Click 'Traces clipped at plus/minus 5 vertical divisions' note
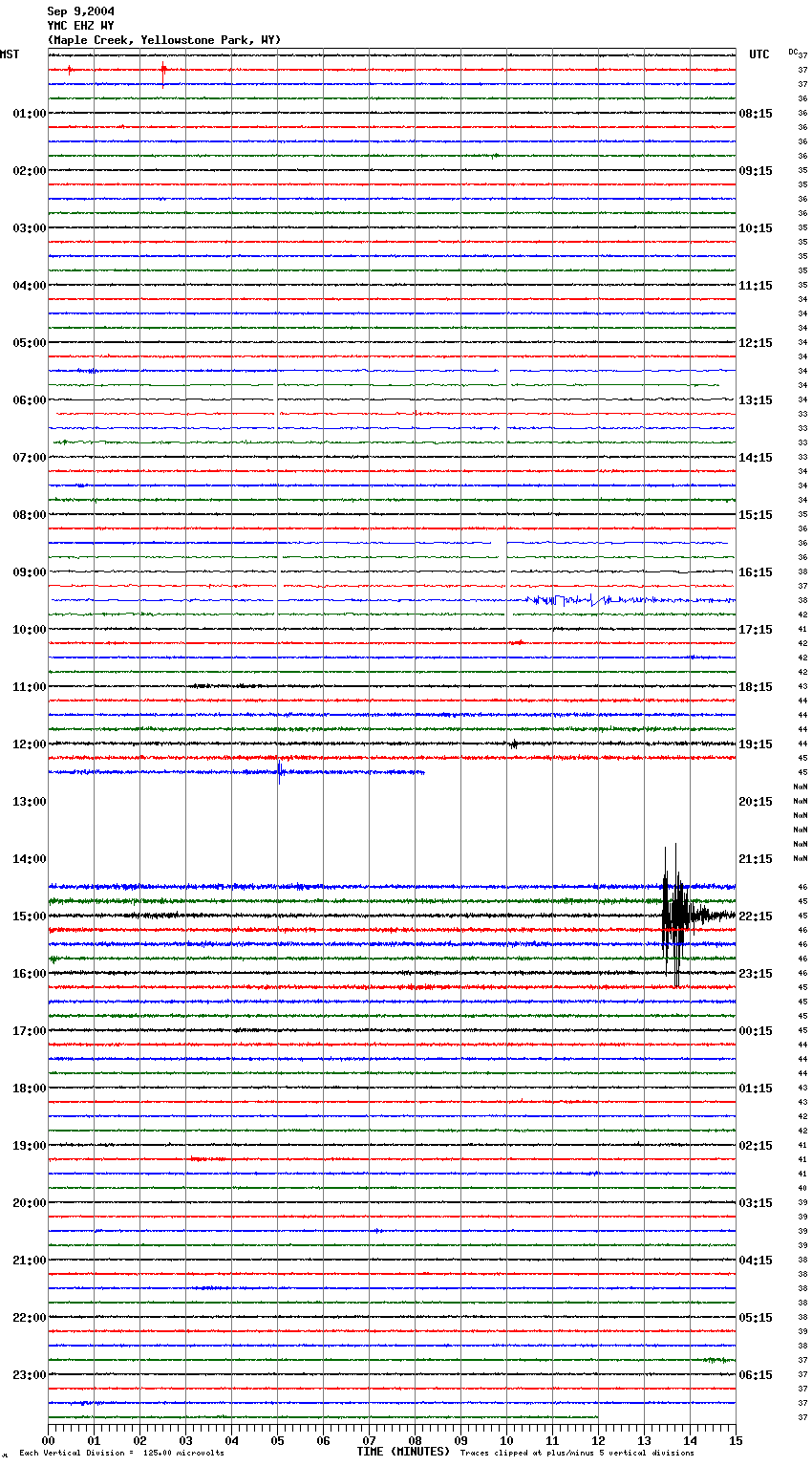 (577, 1454)
